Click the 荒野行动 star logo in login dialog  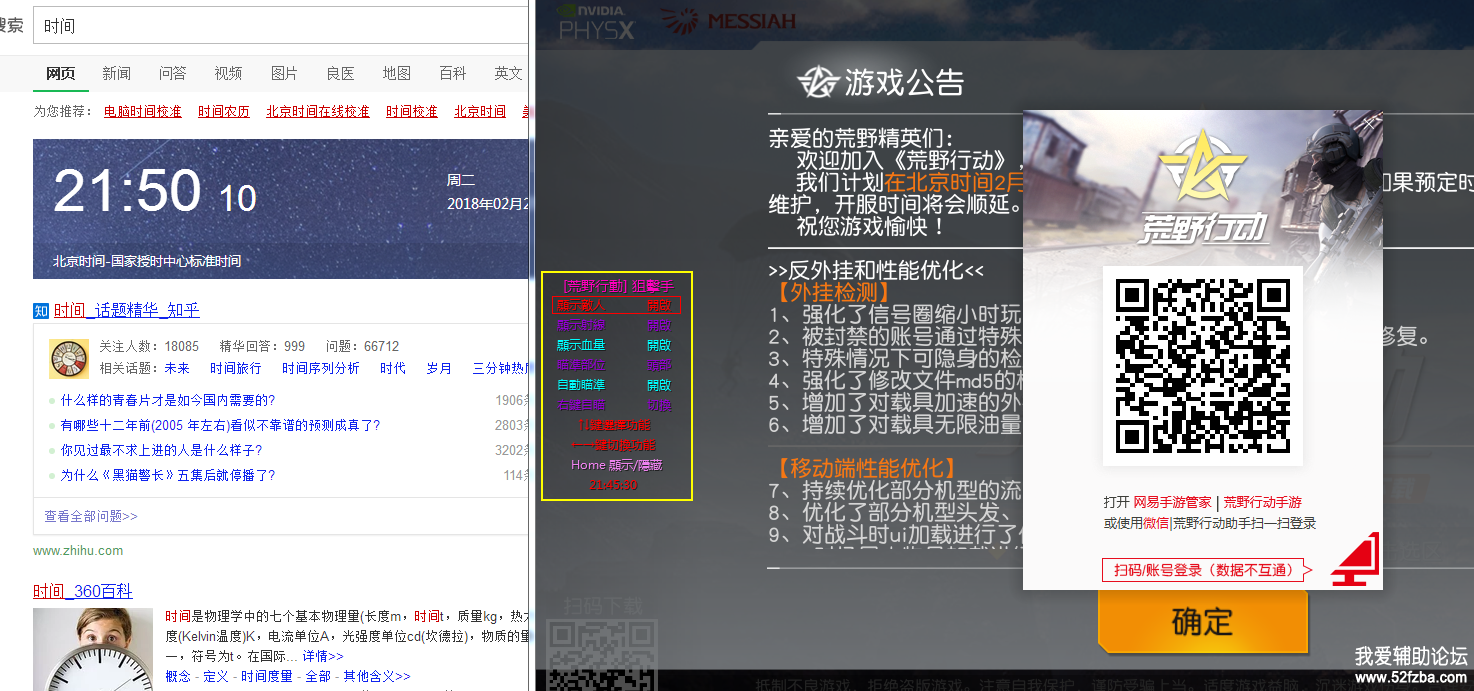[1202, 167]
